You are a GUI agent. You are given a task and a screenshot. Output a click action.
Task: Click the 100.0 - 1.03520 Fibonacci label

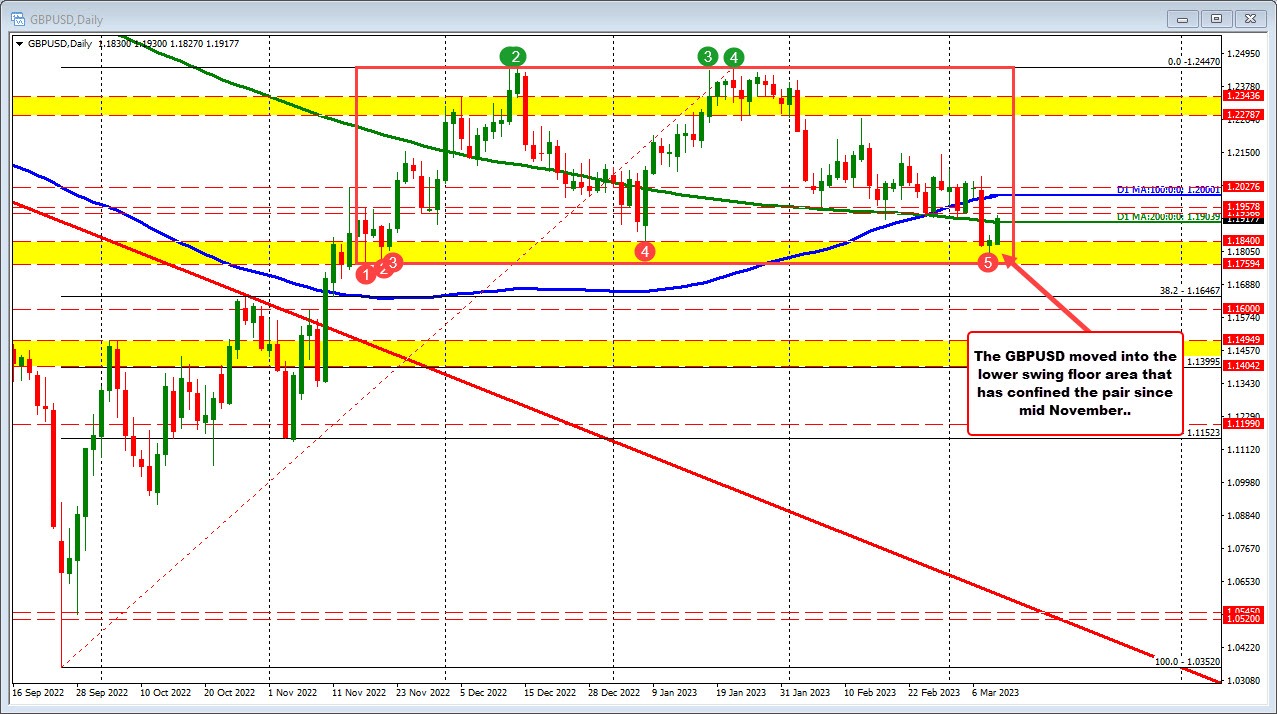pos(1187,661)
